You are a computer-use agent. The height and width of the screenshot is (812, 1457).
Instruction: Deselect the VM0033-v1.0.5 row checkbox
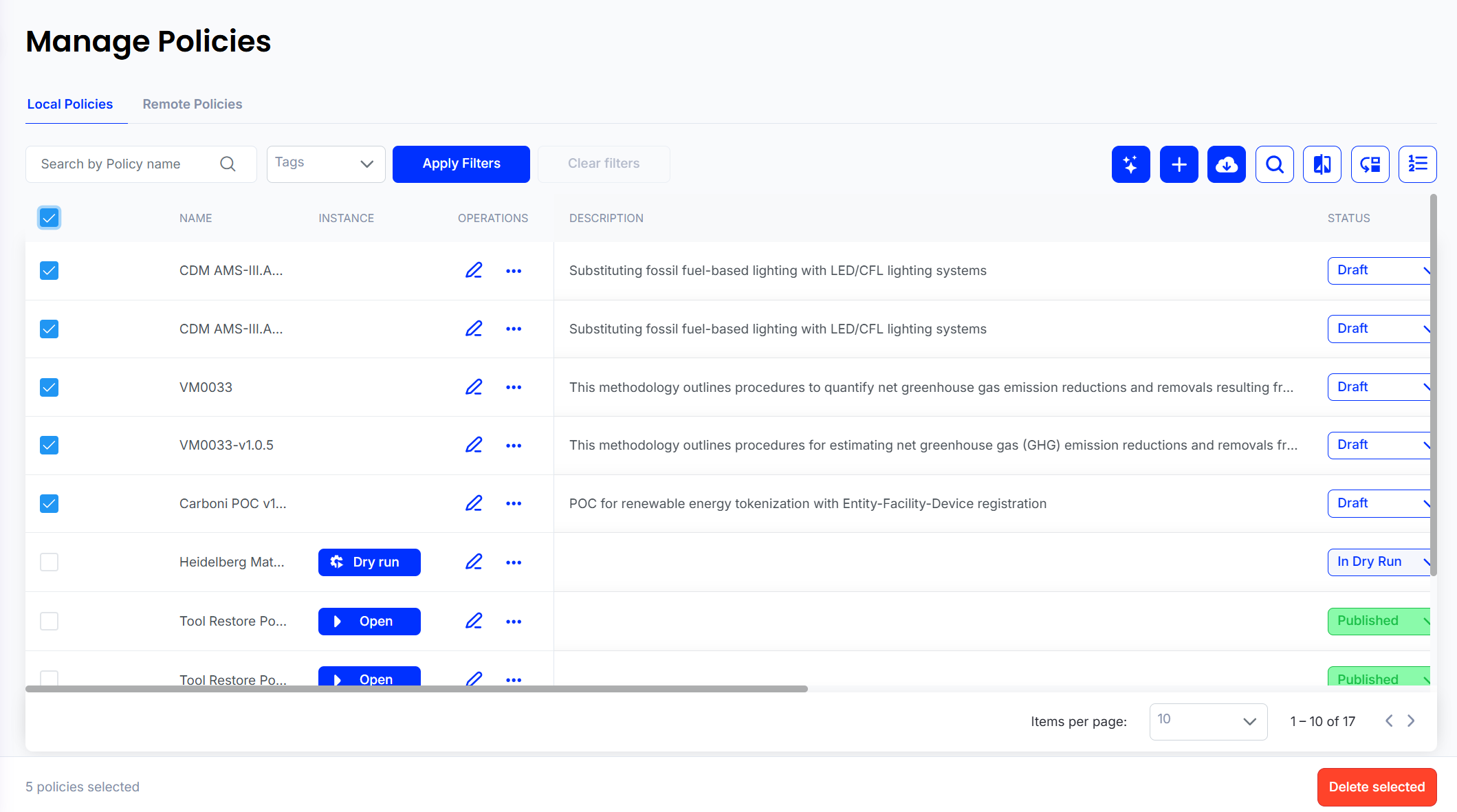(x=49, y=446)
